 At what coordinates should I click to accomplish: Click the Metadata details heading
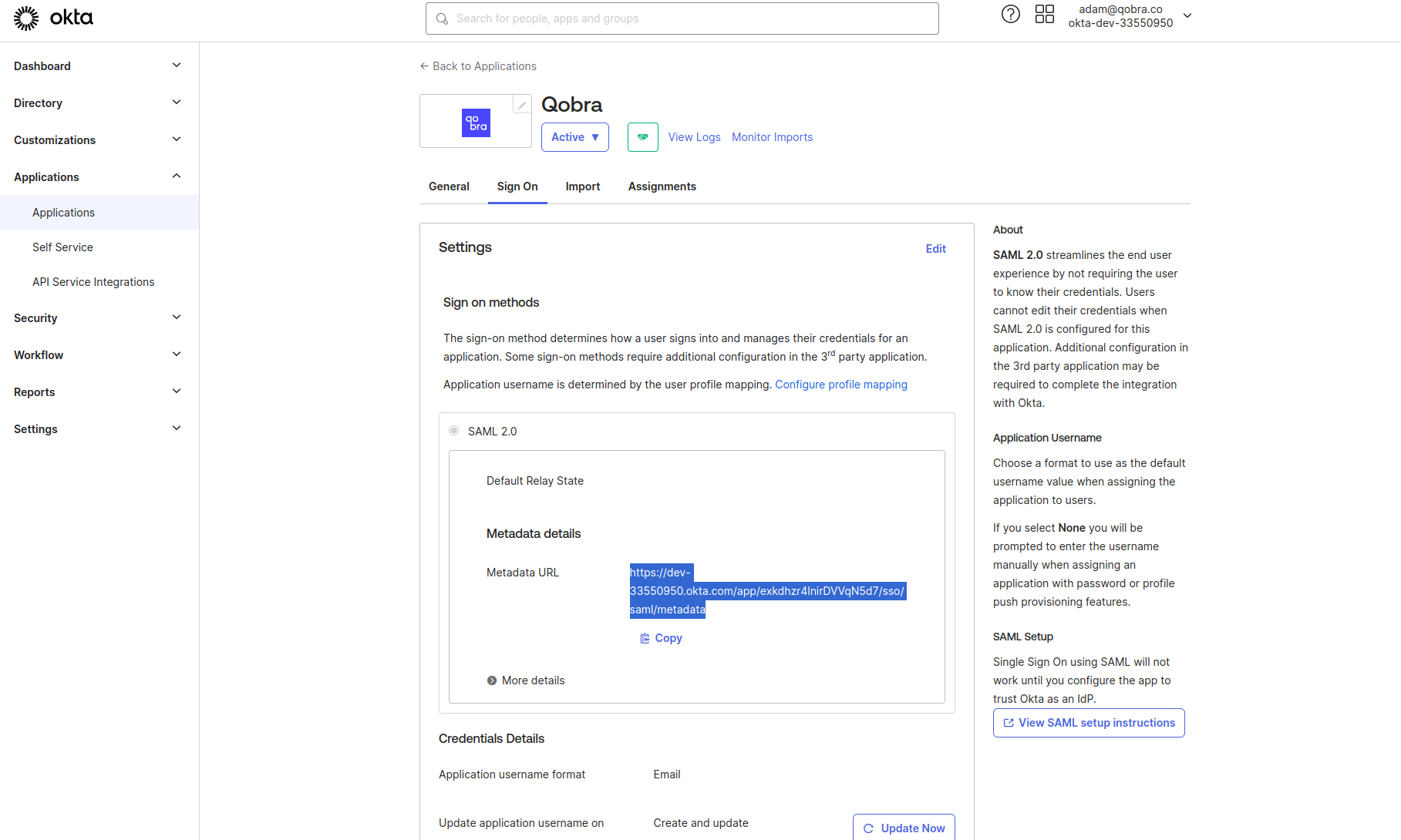click(x=534, y=534)
